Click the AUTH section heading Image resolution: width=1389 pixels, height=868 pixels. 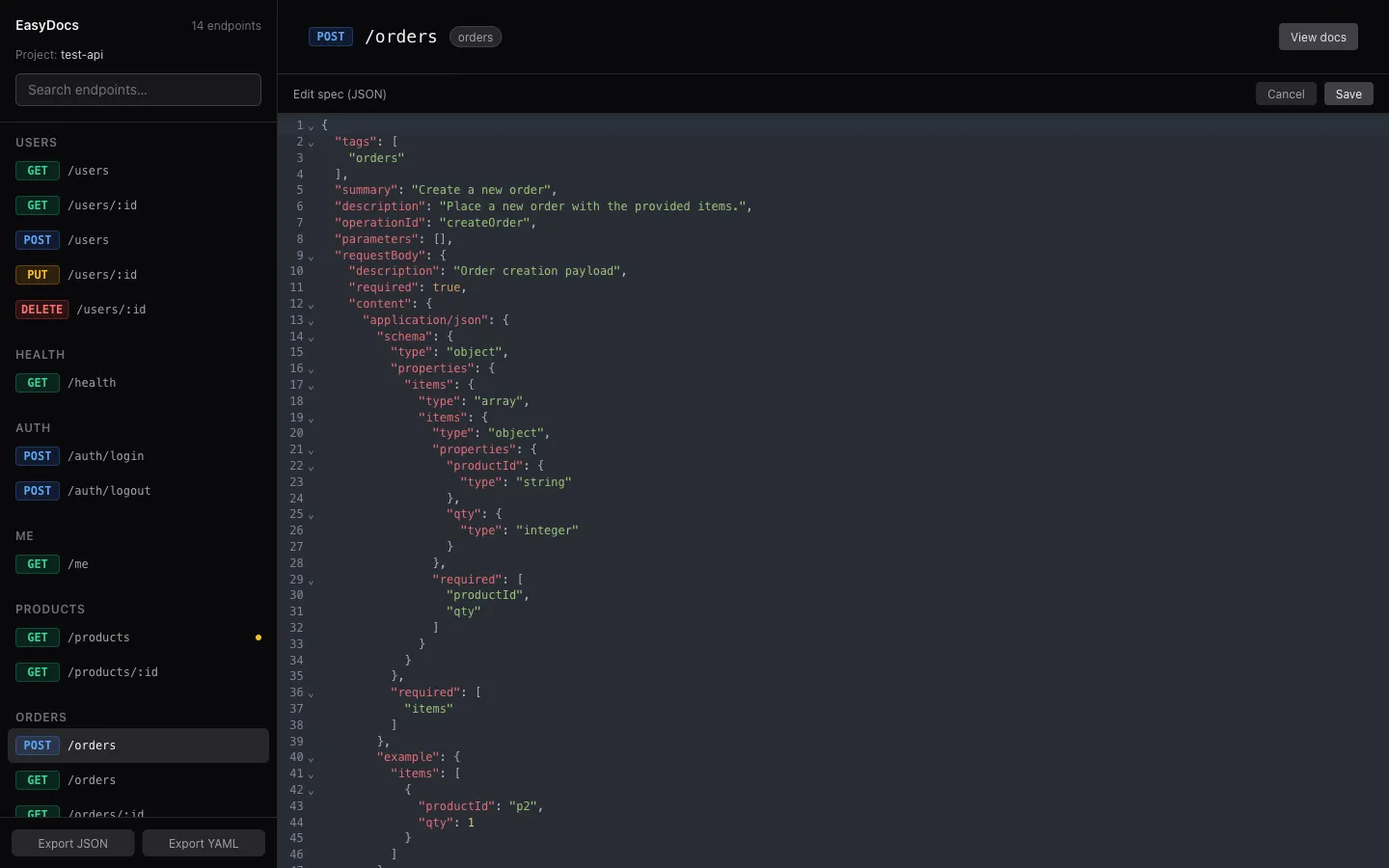[x=33, y=427]
